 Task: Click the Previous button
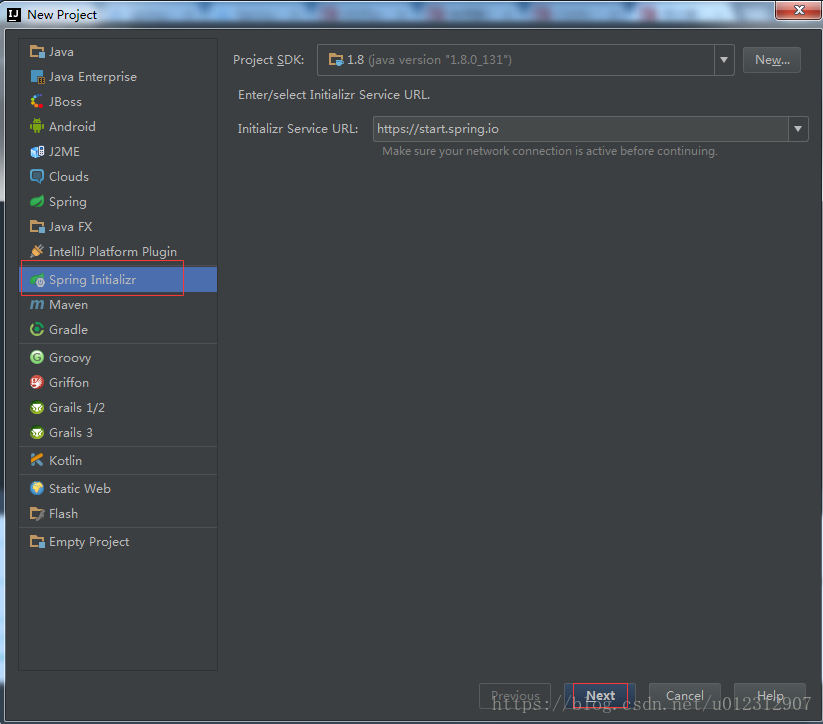(515, 696)
